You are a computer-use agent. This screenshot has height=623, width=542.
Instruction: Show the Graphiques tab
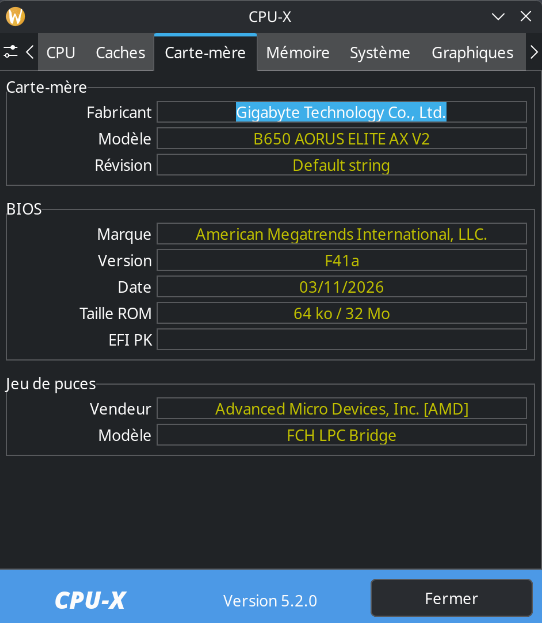472,52
